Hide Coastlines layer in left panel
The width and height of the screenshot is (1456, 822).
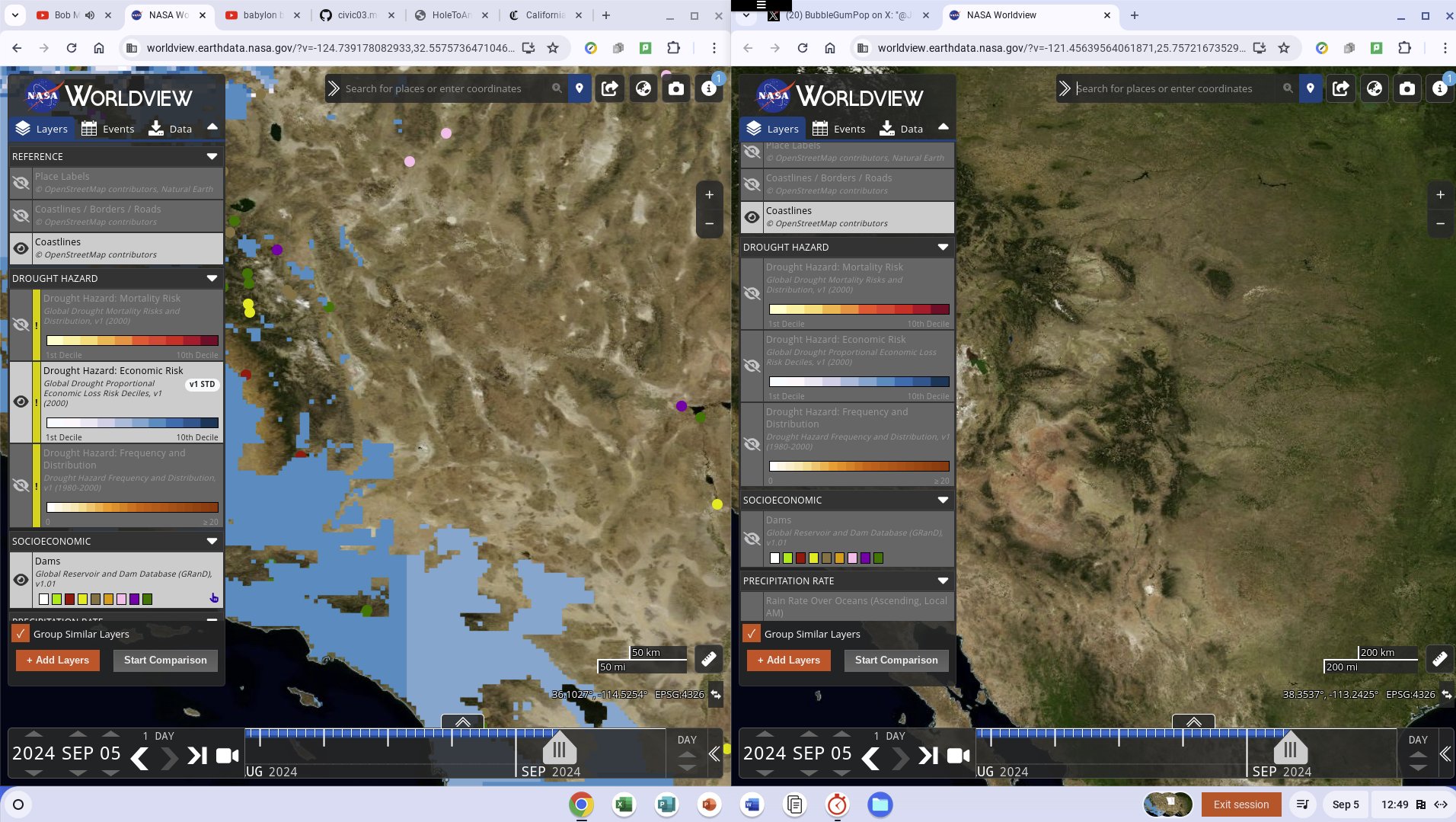[21, 248]
